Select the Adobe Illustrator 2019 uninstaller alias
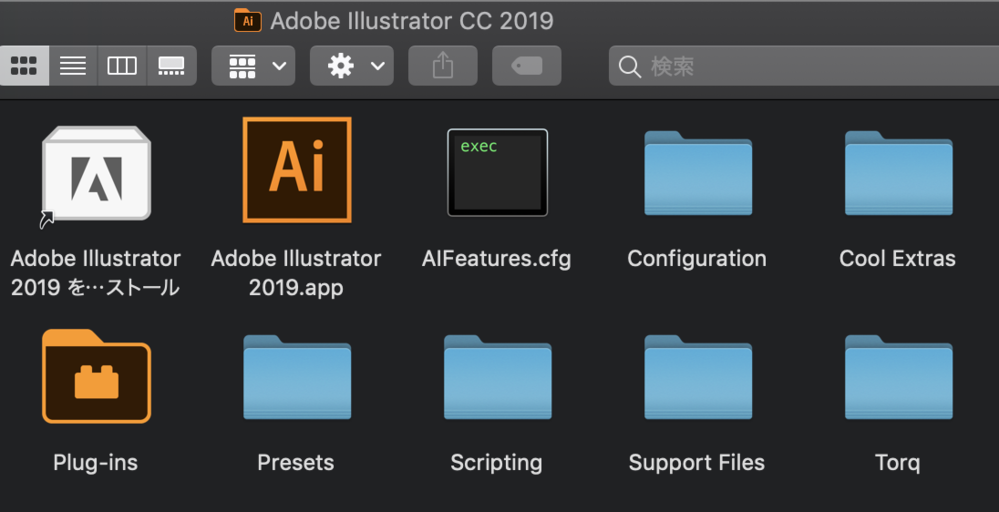Image resolution: width=999 pixels, height=512 pixels. pyautogui.click(x=96, y=174)
